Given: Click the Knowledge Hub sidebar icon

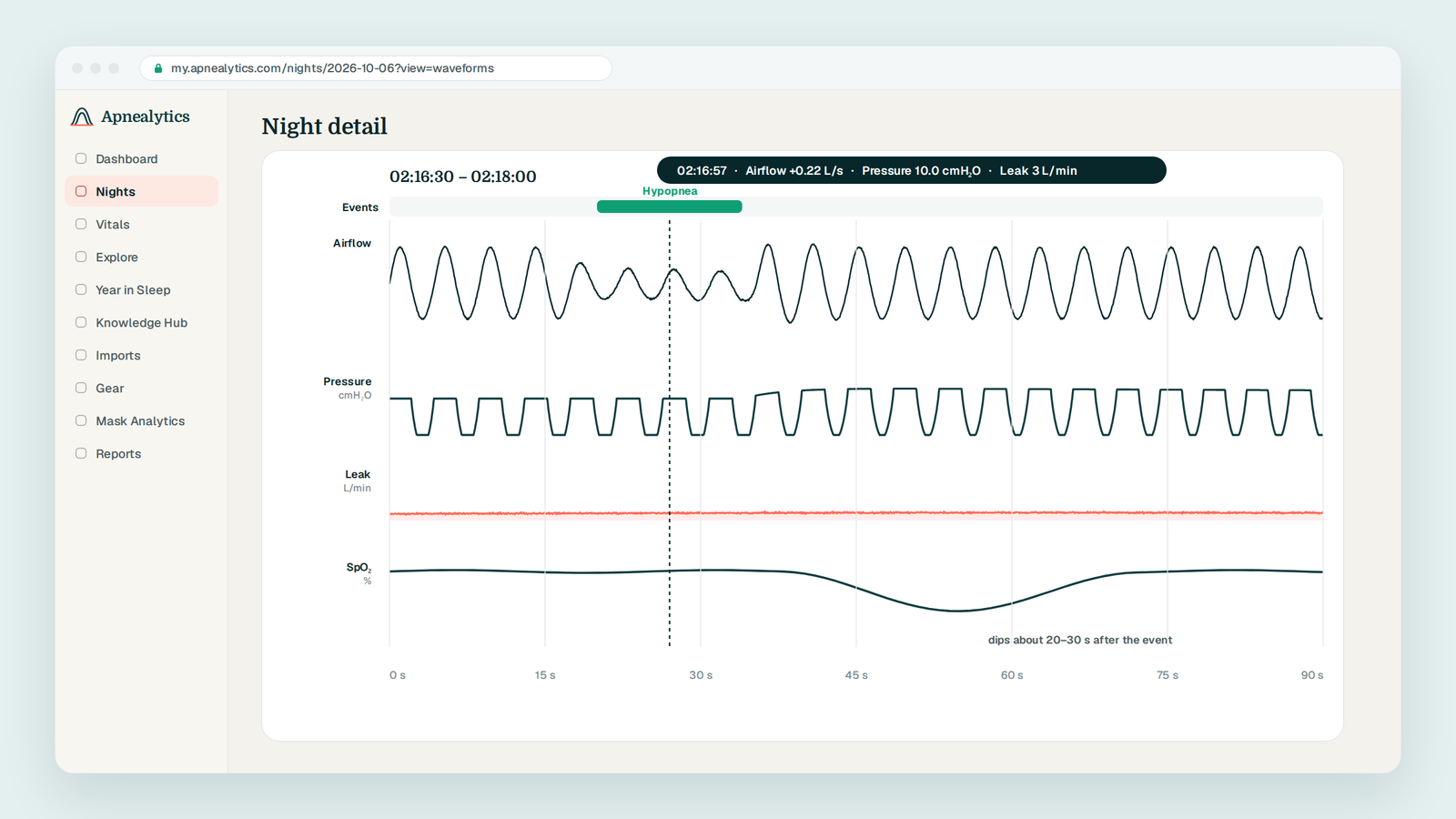Looking at the screenshot, I should click(81, 322).
